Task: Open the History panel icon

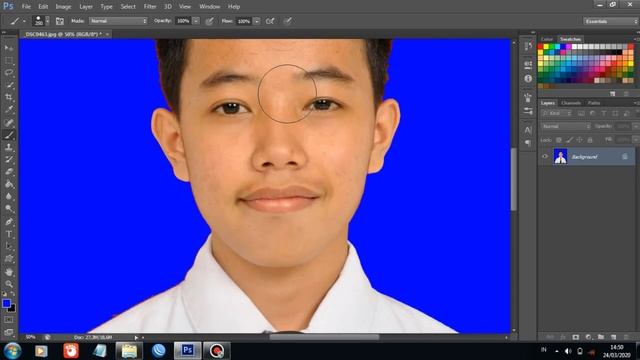Action: tap(528, 46)
